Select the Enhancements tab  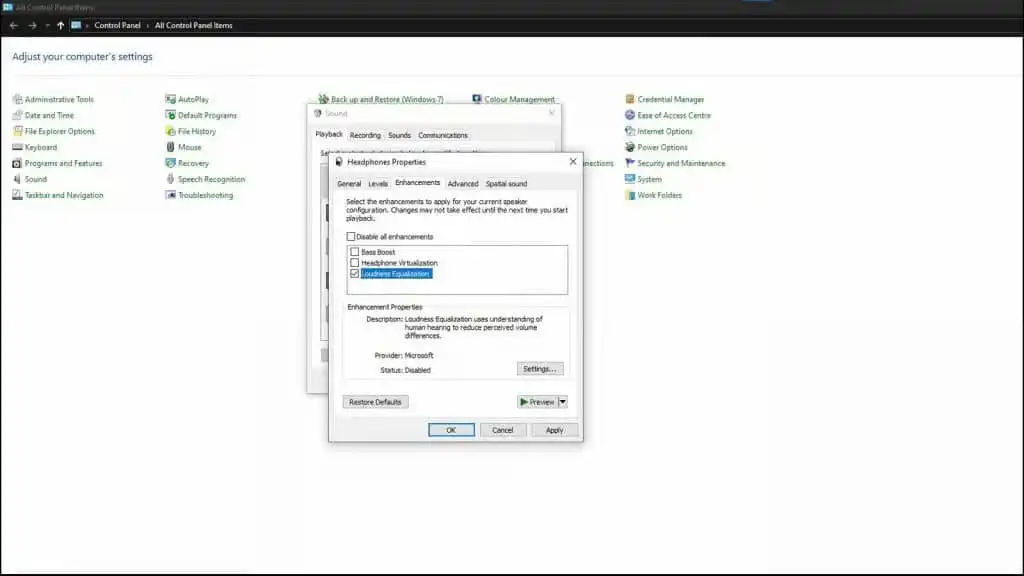point(417,183)
